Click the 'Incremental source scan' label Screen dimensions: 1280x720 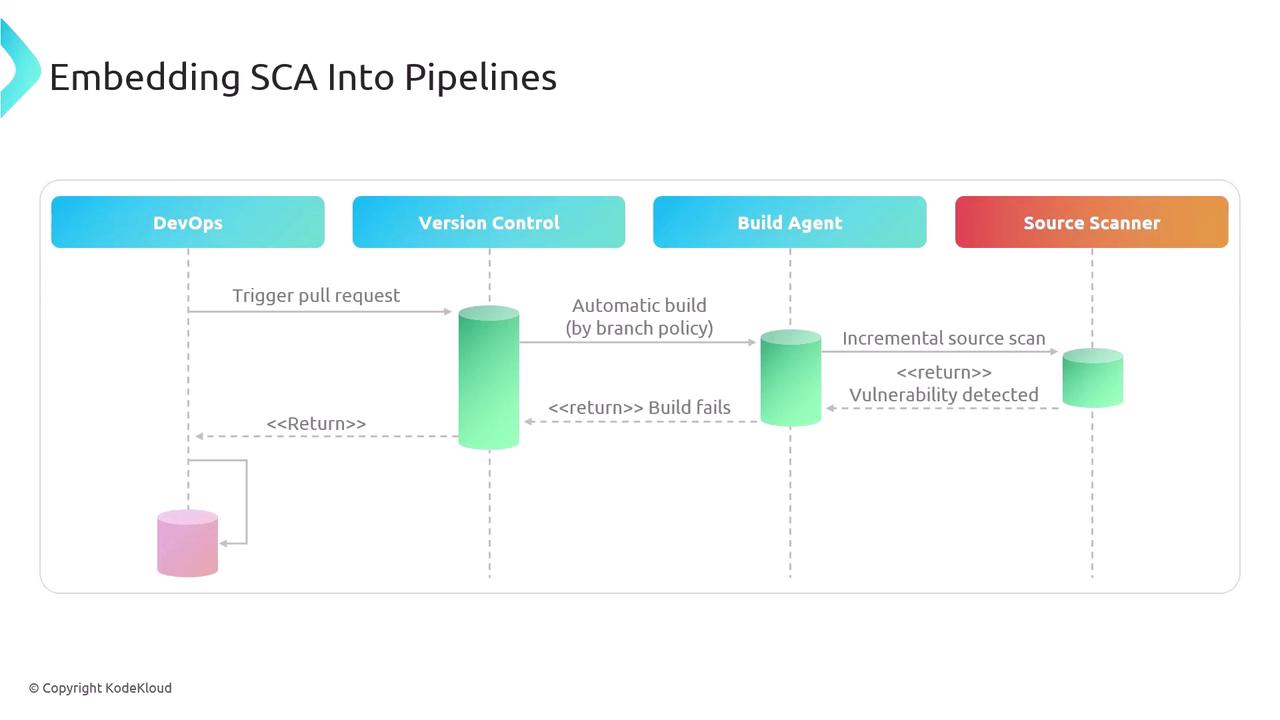click(944, 338)
